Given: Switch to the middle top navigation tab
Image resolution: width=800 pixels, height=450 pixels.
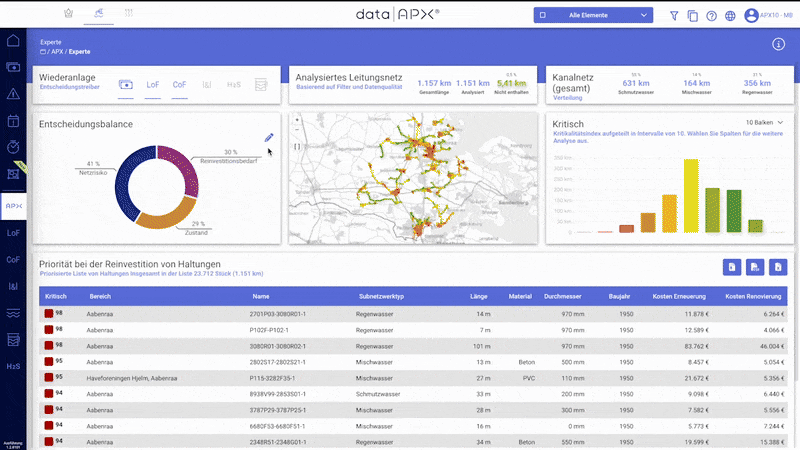Looking at the screenshot, I should point(97,15).
